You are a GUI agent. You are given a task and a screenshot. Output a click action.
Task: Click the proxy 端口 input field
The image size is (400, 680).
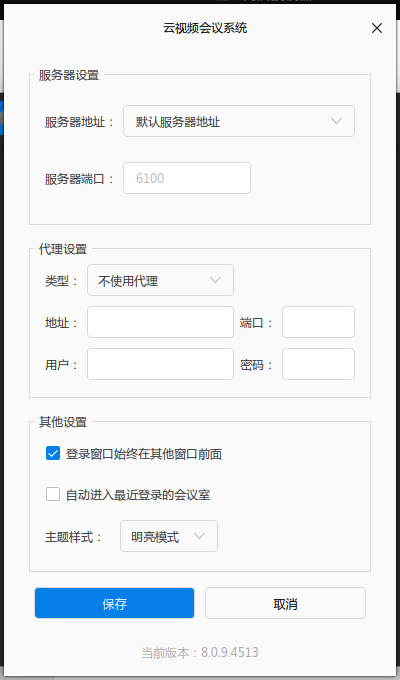coord(318,322)
